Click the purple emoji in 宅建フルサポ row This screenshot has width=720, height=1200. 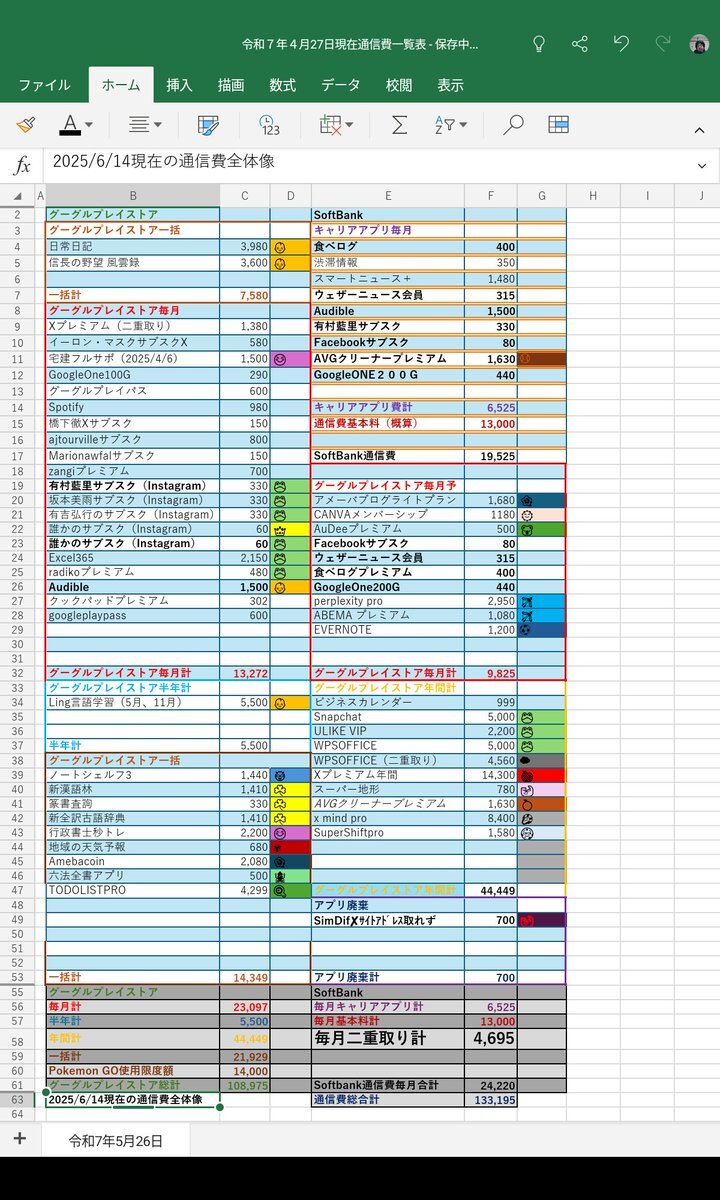coord(281,358)
